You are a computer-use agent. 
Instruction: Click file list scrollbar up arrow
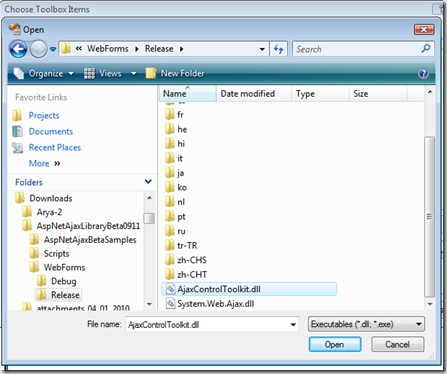[430, 92]
